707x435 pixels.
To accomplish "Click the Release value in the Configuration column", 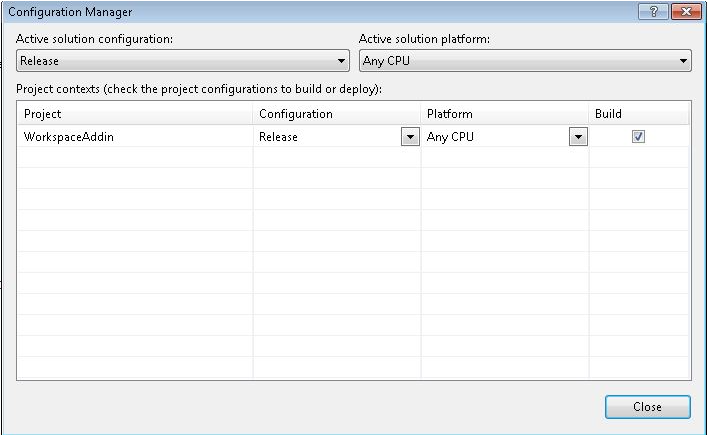I will 278,137.
